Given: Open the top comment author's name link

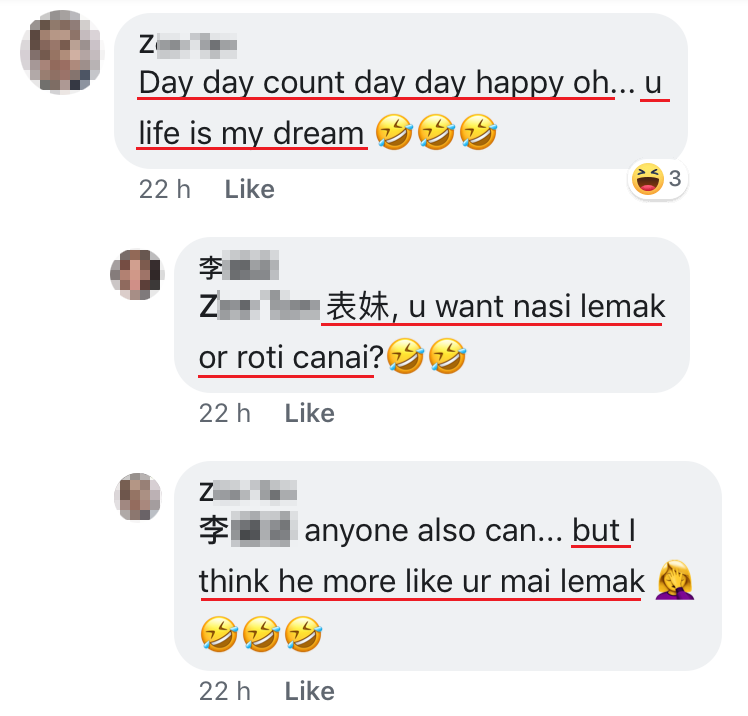Looking at the screenshot, I should coord(188,44).
